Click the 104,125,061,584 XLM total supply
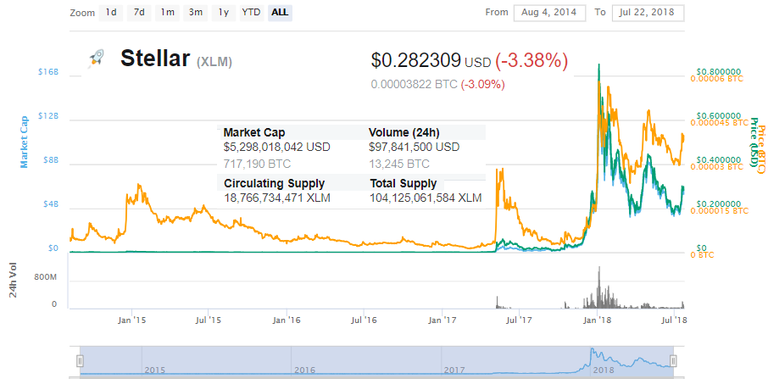Image resolution: width=768 pixels, height=379 pixels. click(x=426, y=198)
